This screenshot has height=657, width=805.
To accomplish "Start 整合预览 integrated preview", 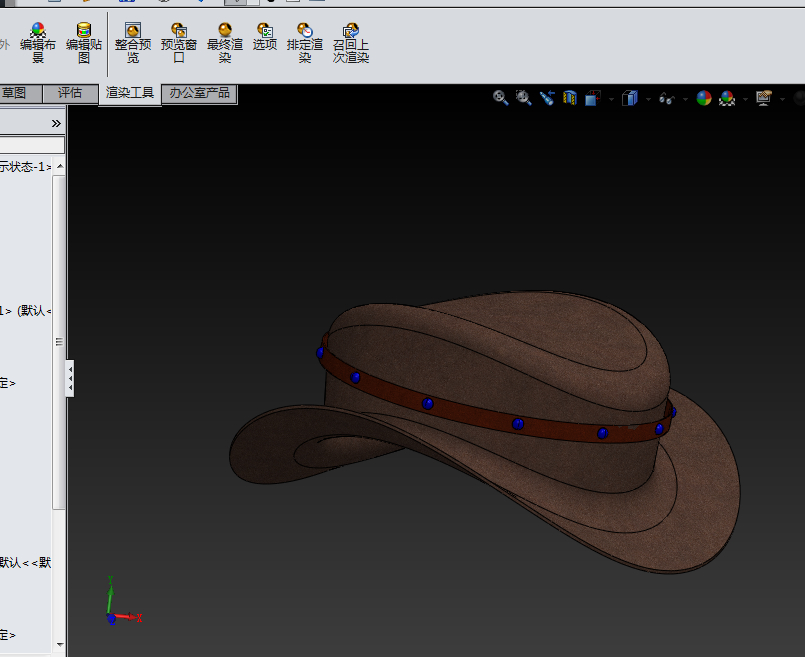I will tap(132, 31).
